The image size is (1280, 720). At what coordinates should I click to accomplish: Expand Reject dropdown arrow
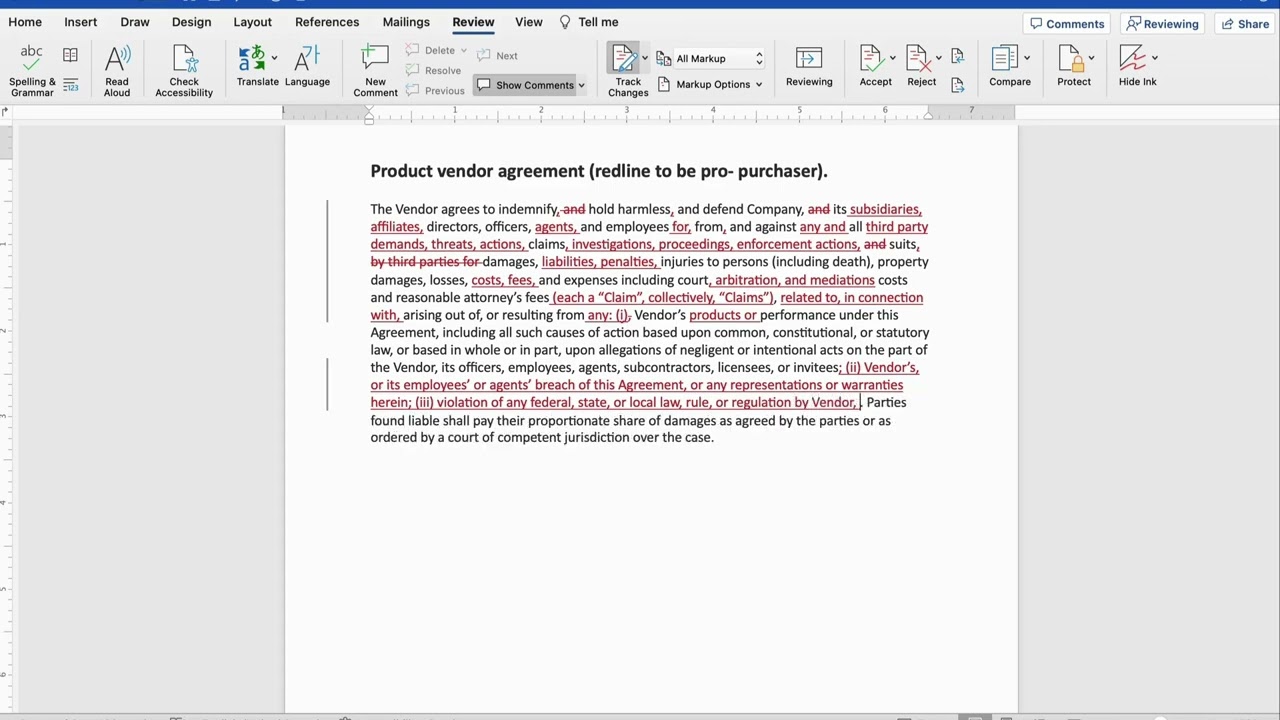(938, 58)
